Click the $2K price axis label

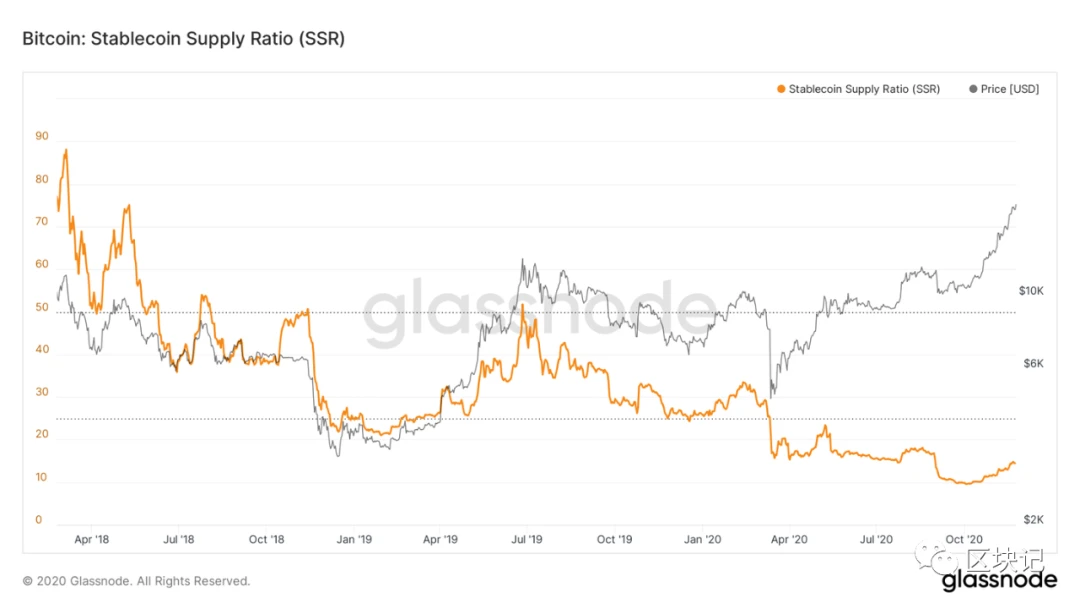(x=1033, y=520)
